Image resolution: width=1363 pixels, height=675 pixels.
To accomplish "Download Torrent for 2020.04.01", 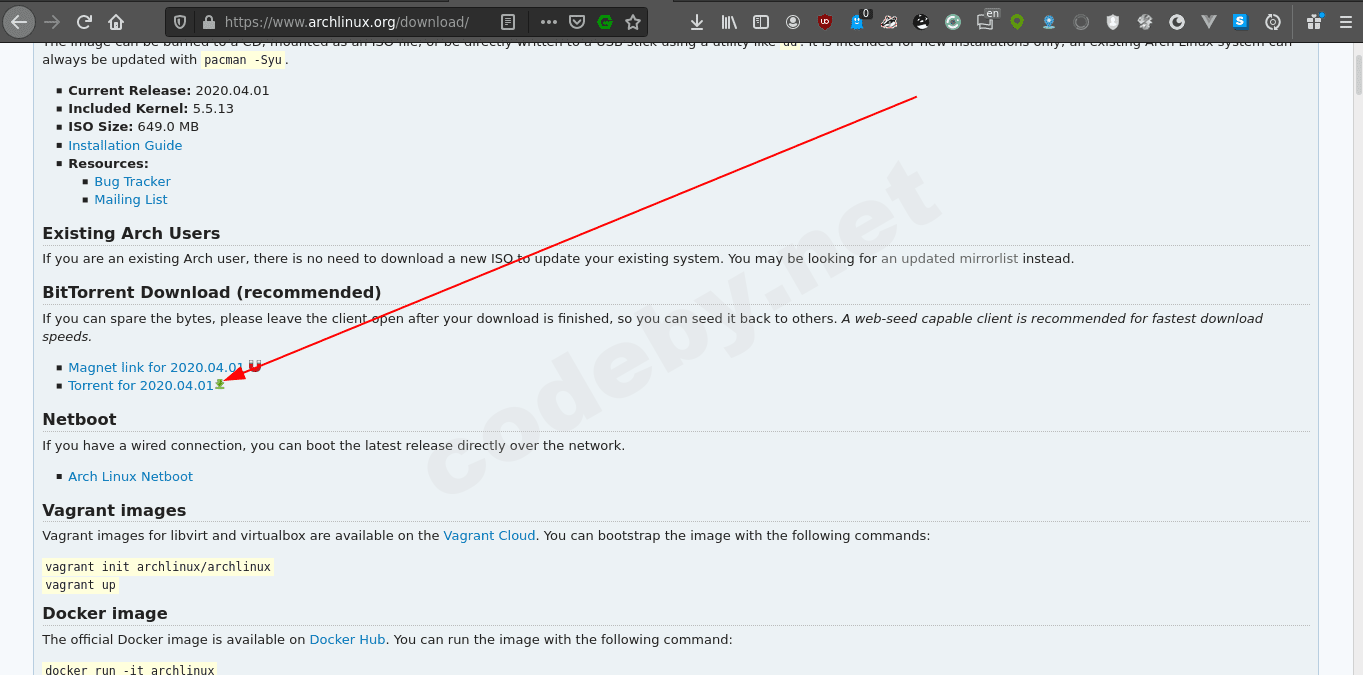I will coord(141,385).
